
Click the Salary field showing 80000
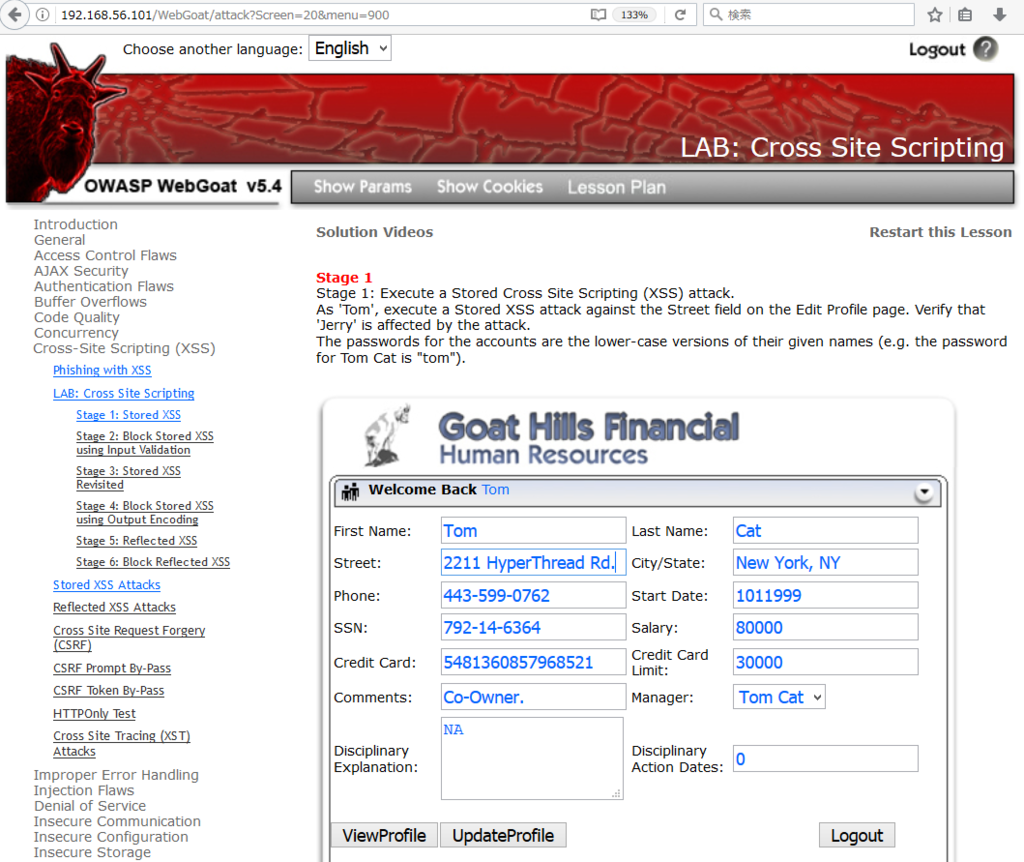[x=825, y=628]
